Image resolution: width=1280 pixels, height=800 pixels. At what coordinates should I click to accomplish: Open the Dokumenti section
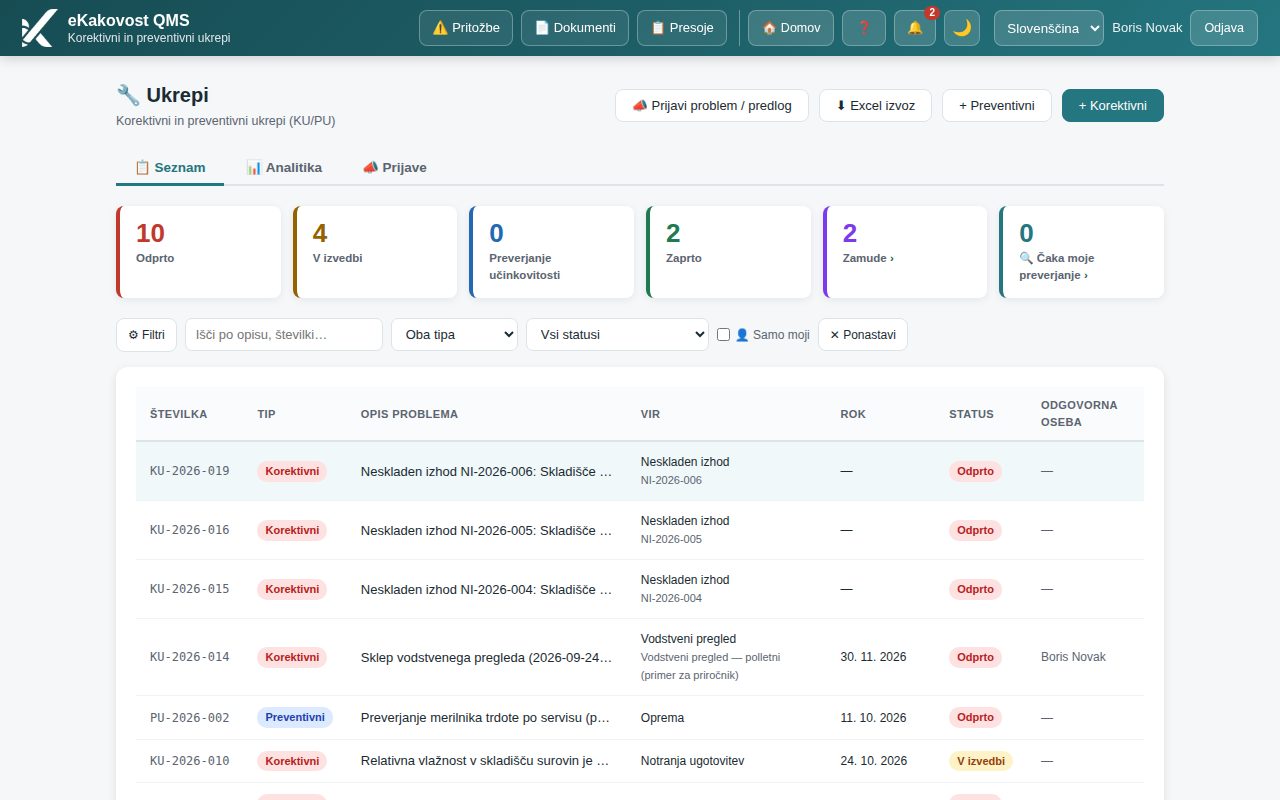(x=575, y=28)
